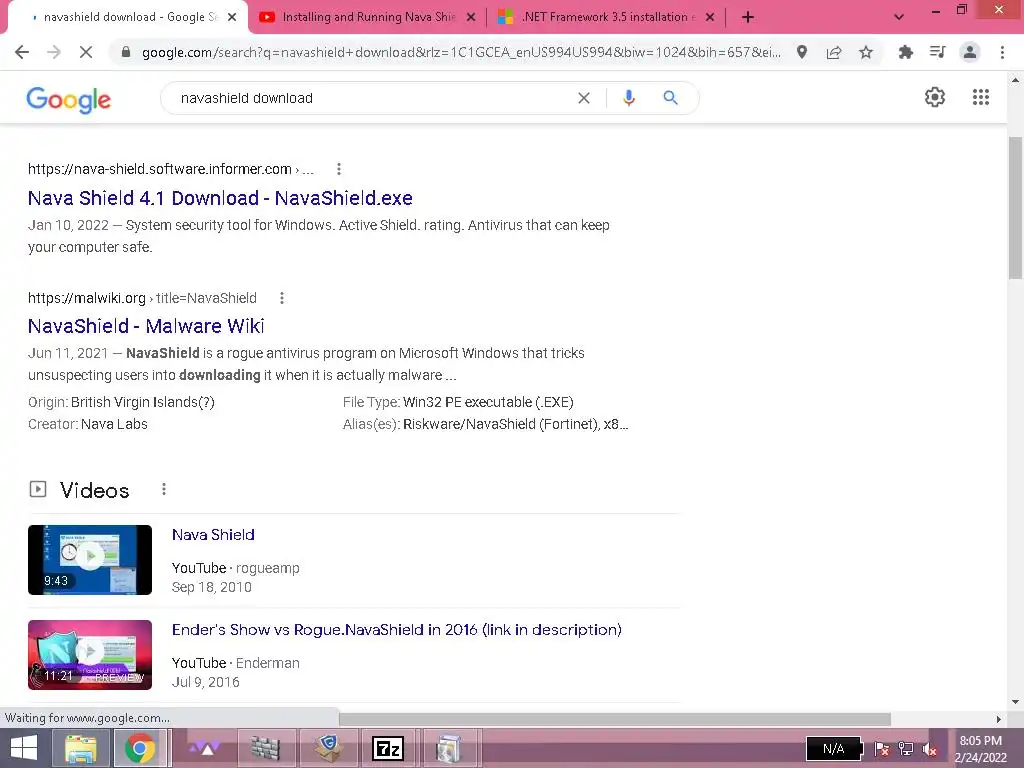Click the horizontal scrollbar thumb
The image size is (1024, 768).
point(615,718)
